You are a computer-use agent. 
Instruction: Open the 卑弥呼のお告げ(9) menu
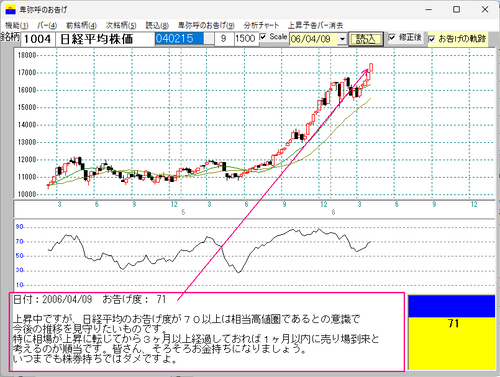tap(206, 25)
